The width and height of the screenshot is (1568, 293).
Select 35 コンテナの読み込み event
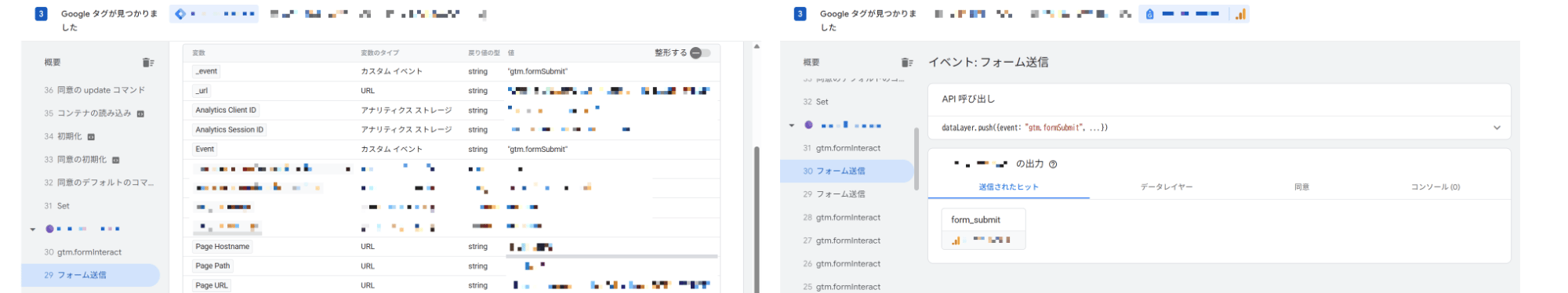88,114
